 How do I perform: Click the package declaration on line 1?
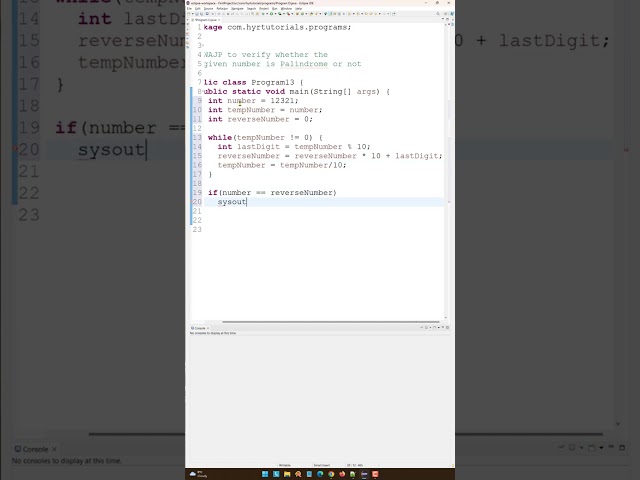(277, 27)
